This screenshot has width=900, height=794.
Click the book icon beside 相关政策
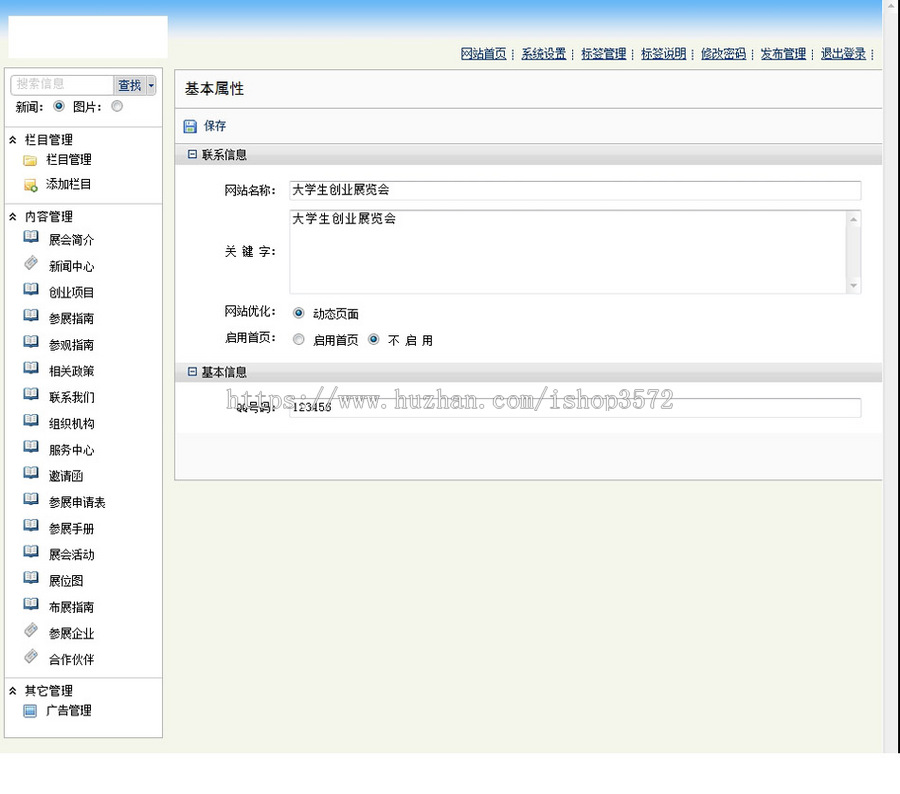coord(31,367)
